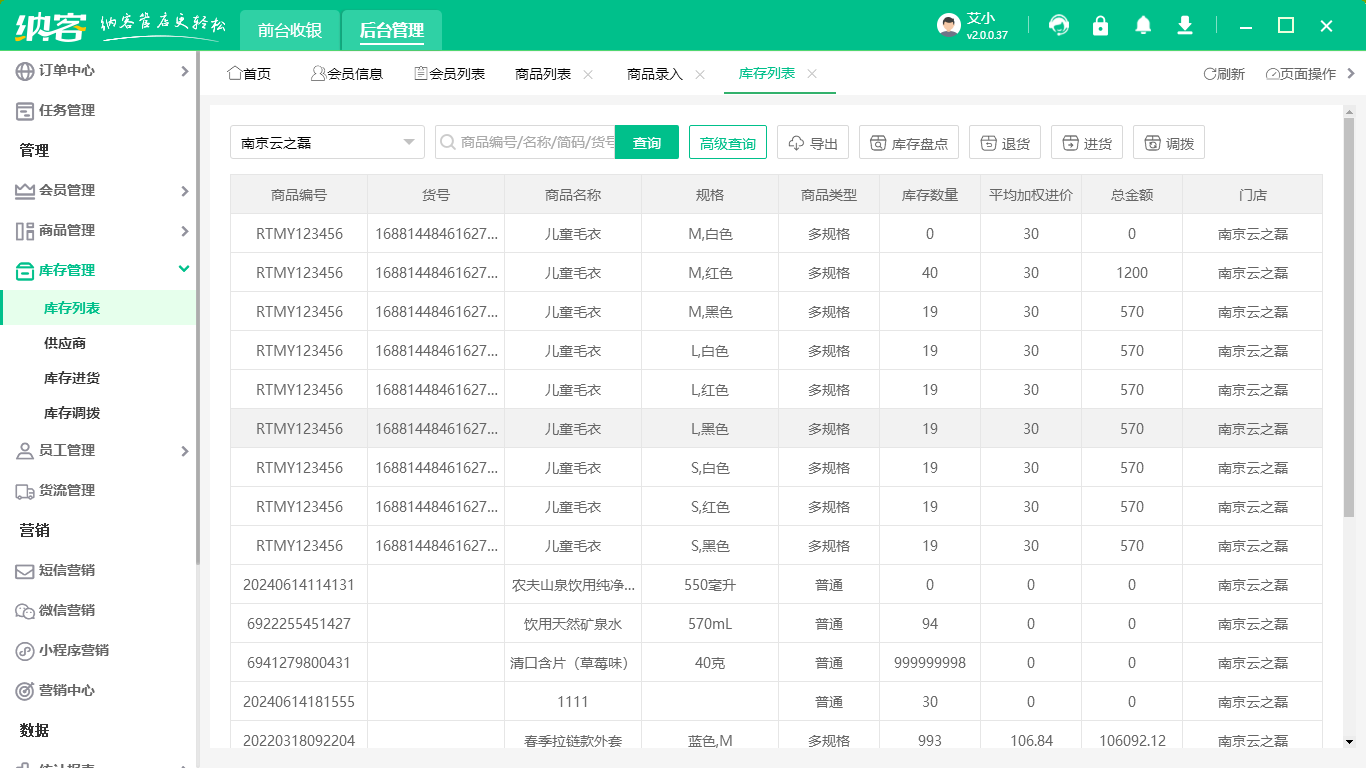
Task: Click the 营销中心 target icon
Action: tap(25, 691)
